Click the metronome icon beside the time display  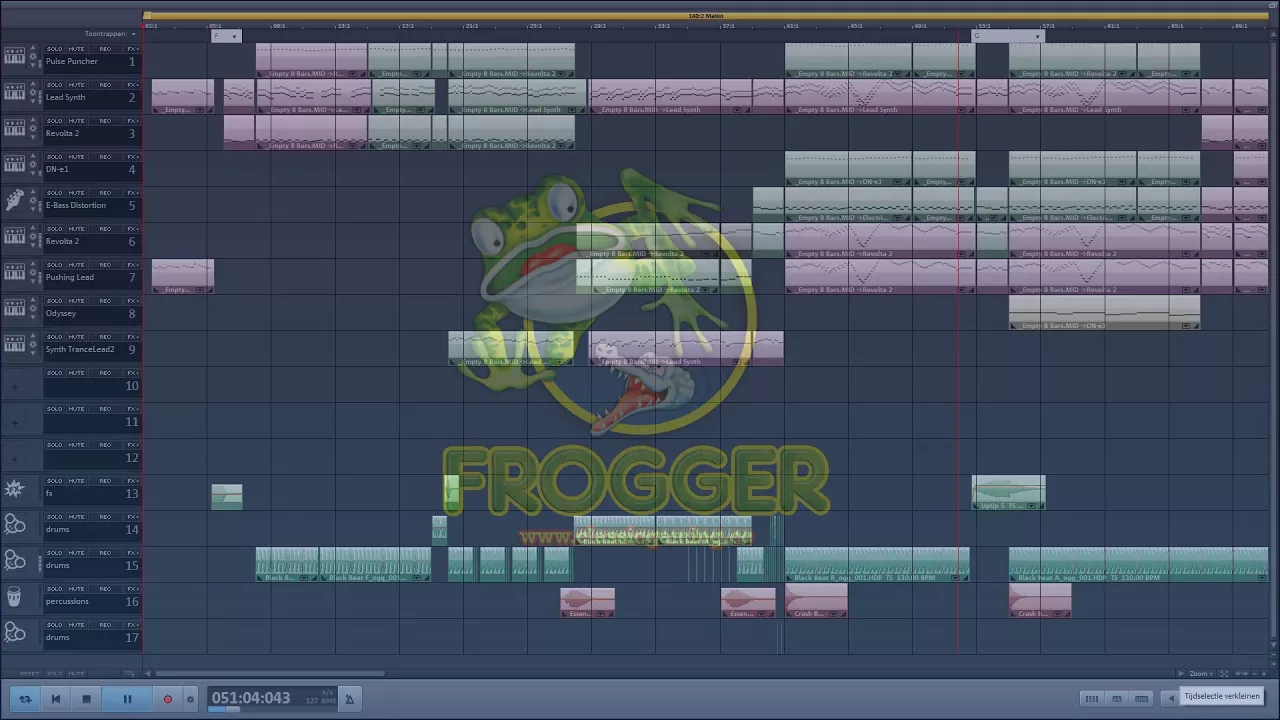pos(349,699)
